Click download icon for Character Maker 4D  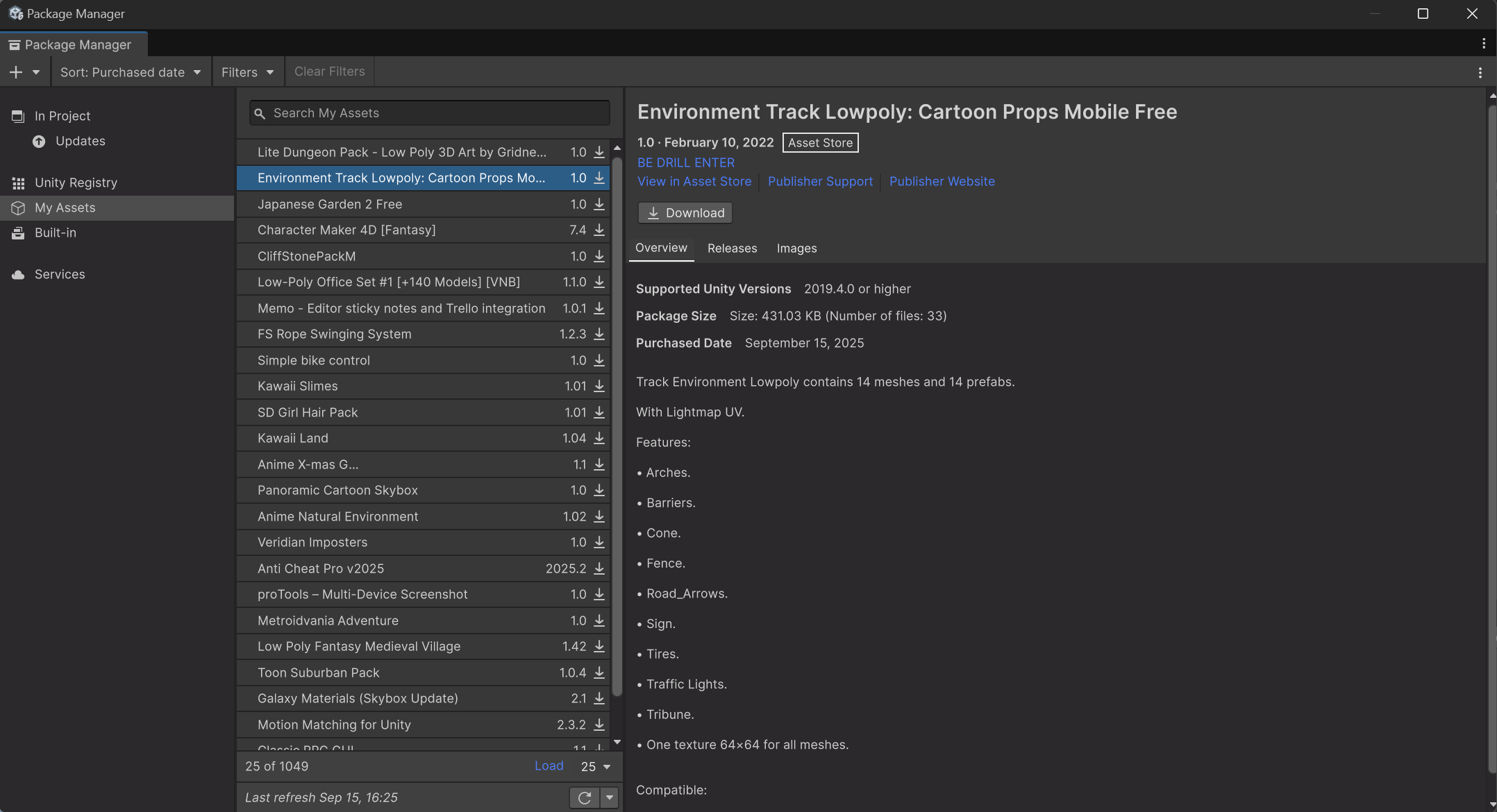pos(599,230)
